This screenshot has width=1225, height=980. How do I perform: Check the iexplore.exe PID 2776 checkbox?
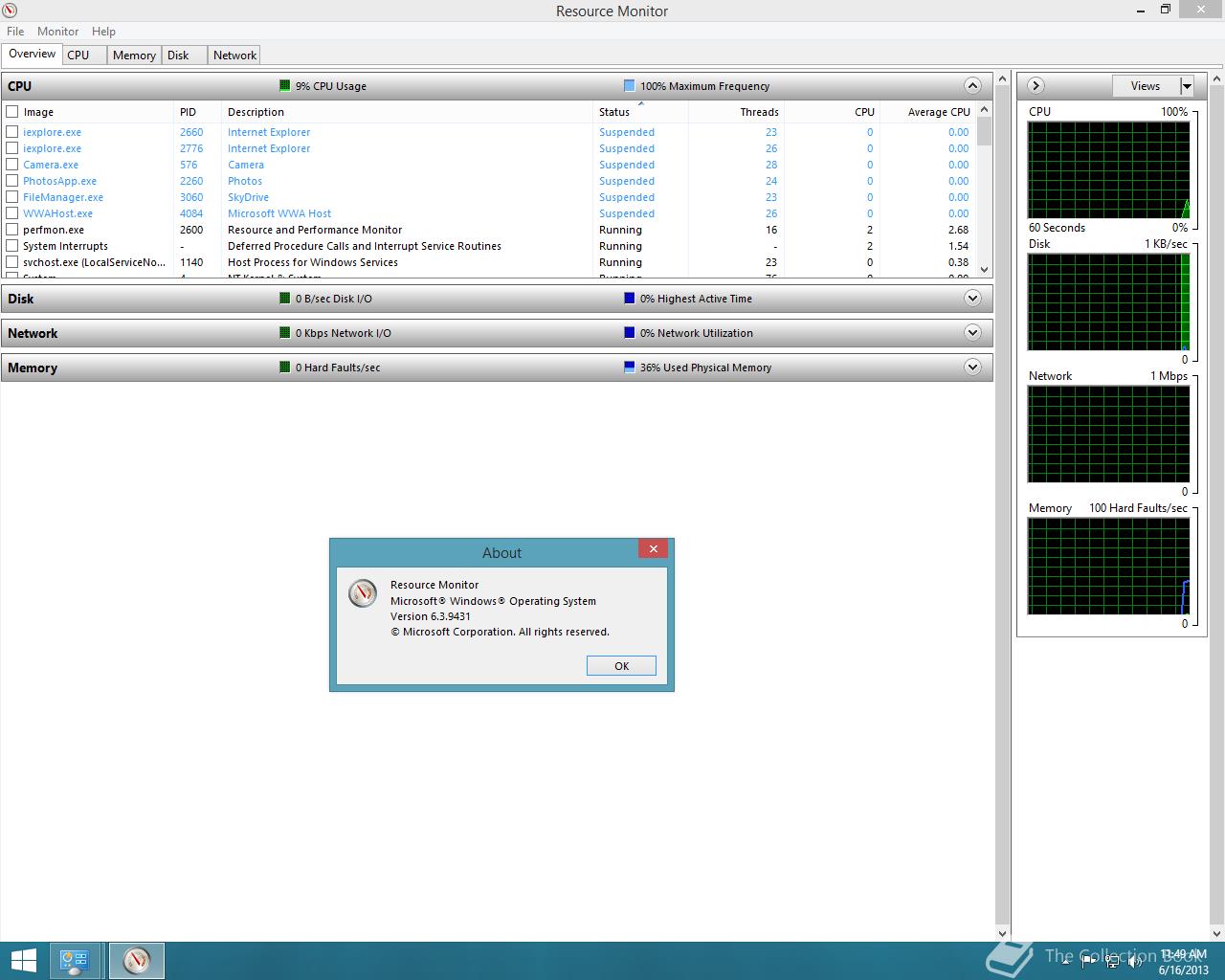(12, 148)
